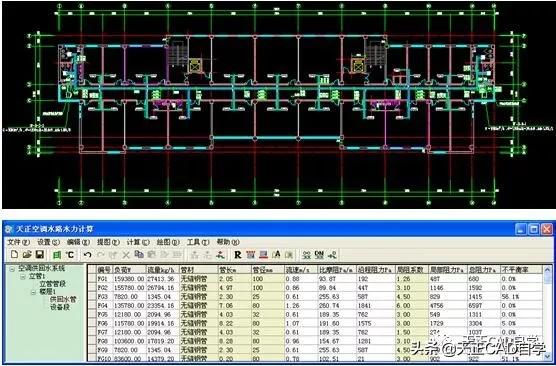The width and height of the screenshot is (556, 366).
Task: Click the Delete X toolbar icon
Action: (126, 255)
